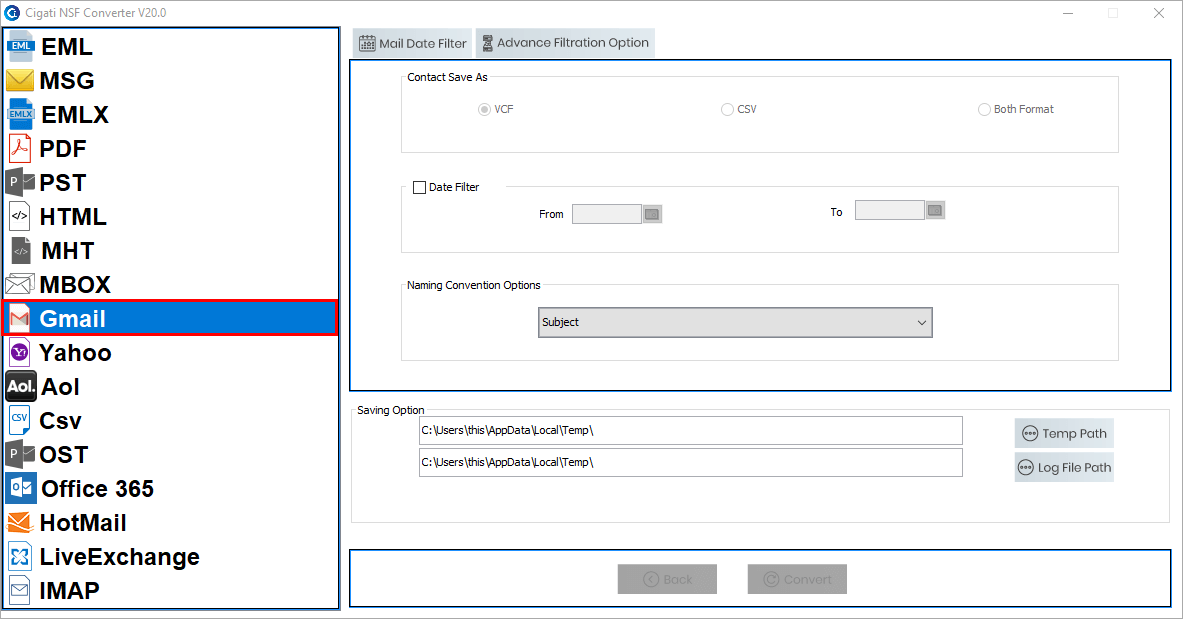Select the MSG list entry text

pos(67,81)
